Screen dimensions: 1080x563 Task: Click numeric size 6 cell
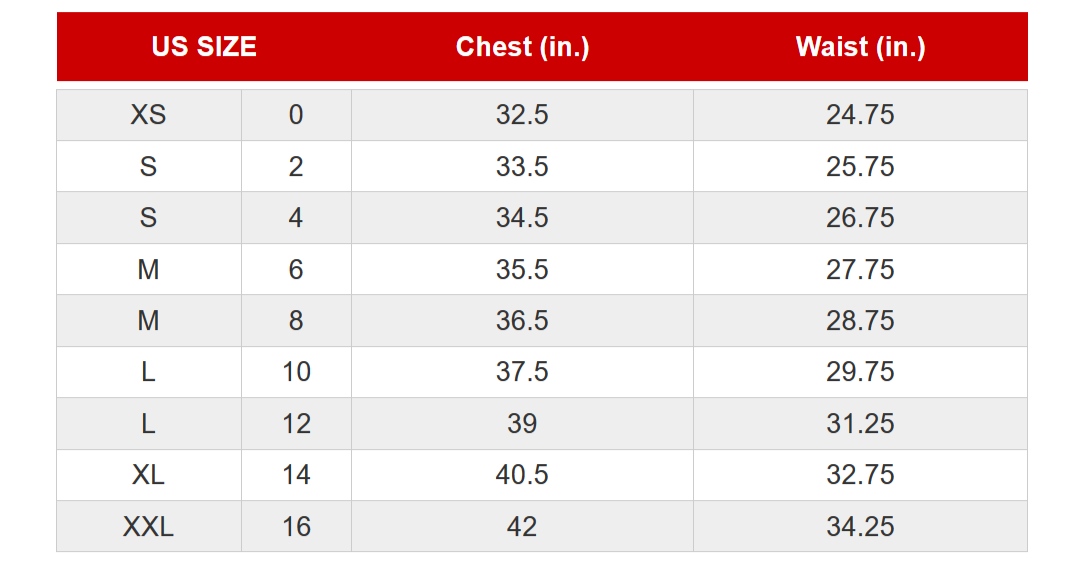(x=296, y=269)
